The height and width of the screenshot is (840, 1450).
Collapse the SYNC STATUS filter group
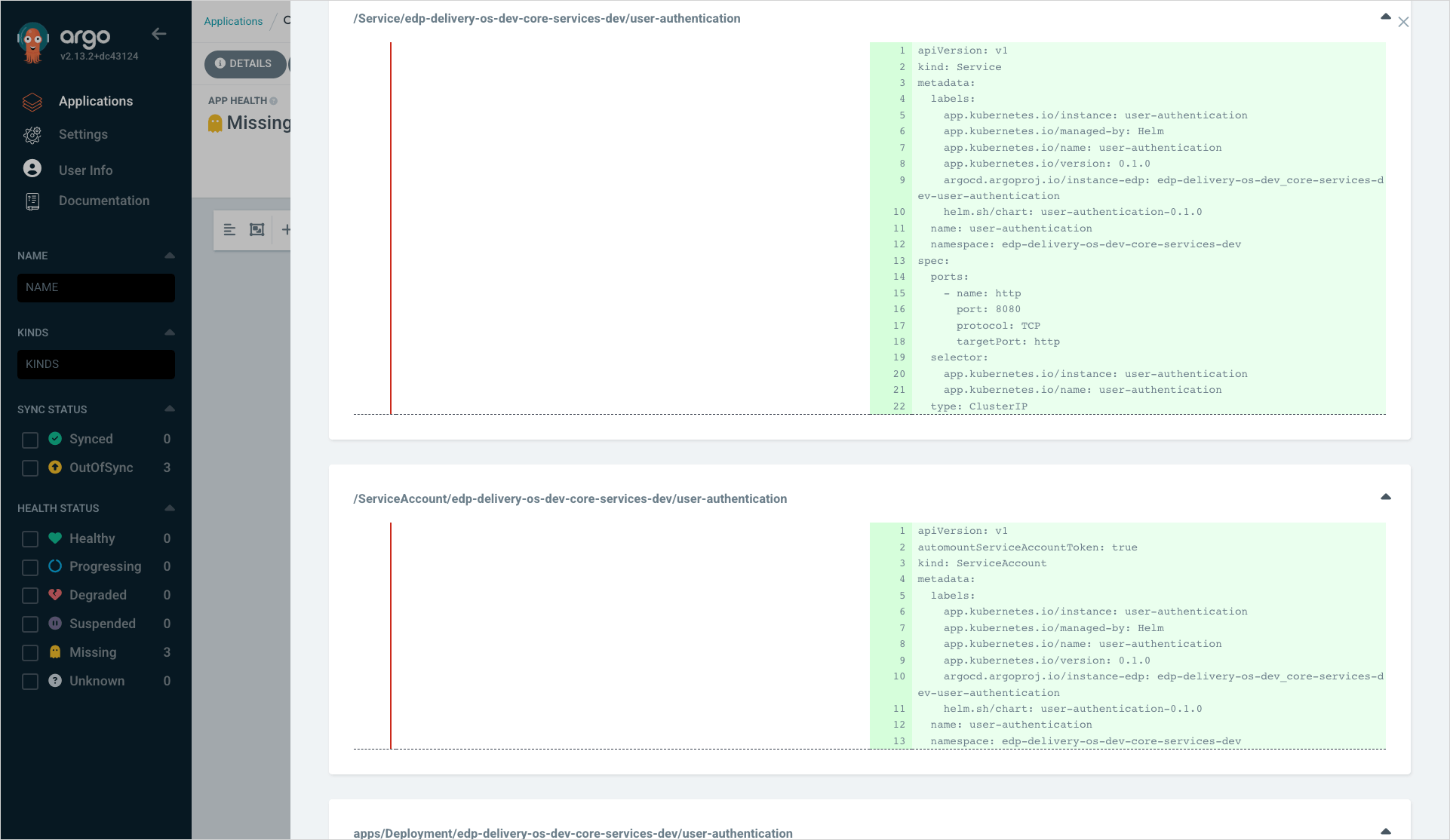point(169,409)
